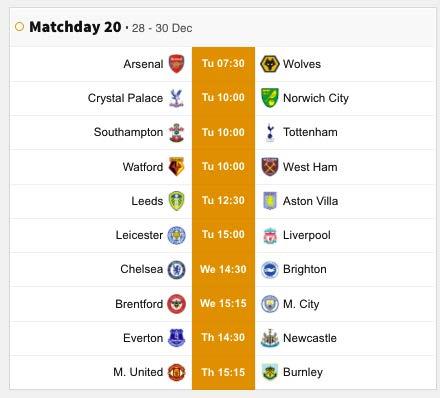The image size is (440, 398).
Task: Click the Arsenal club crest
Action: point(176,64)
